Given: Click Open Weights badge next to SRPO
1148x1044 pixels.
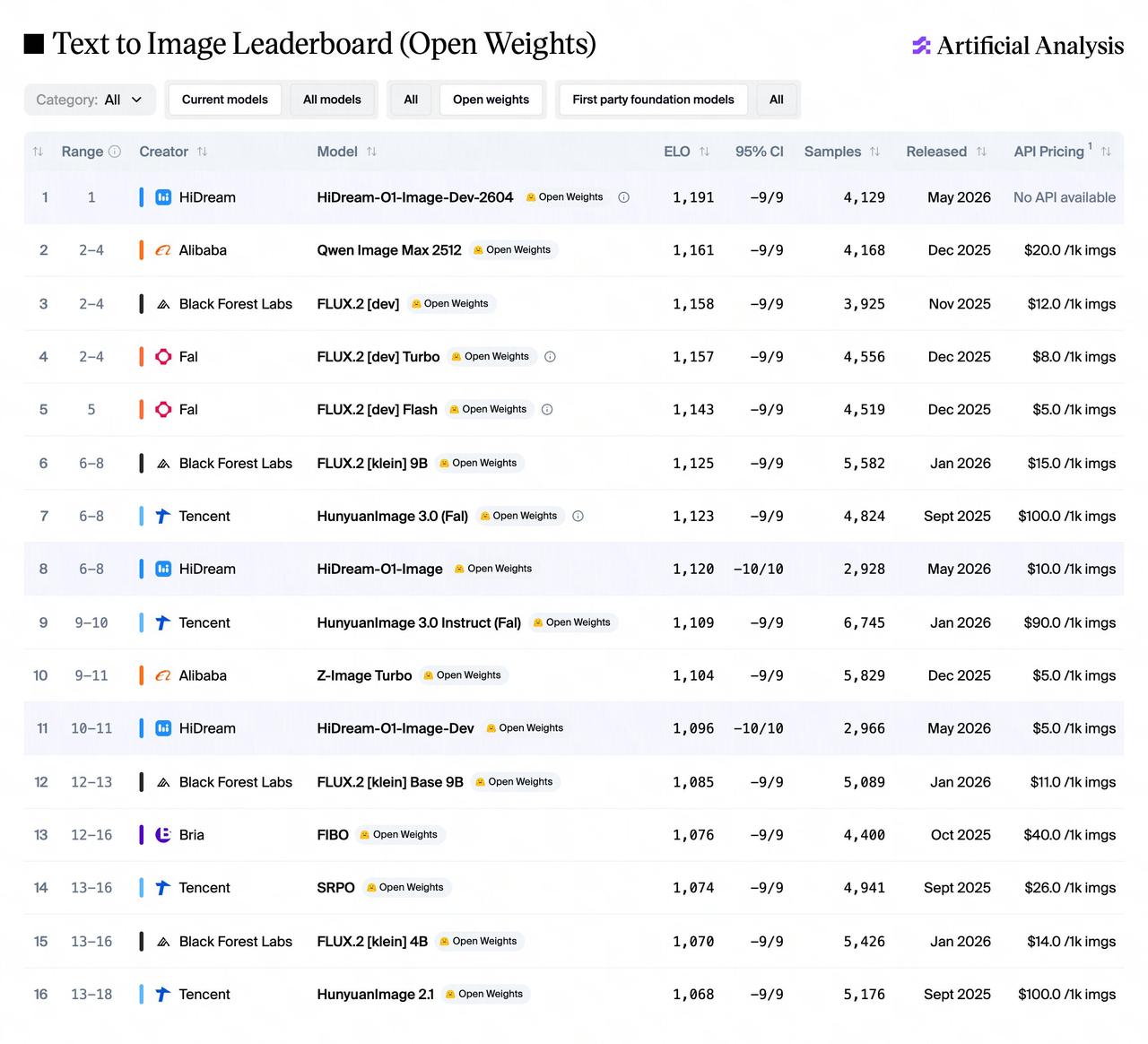Looking at the screenshot, I should pyautogui.click(x=405, y=888).
